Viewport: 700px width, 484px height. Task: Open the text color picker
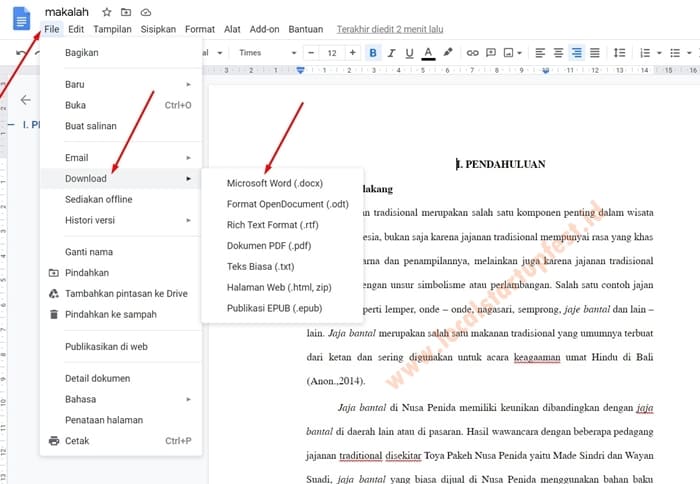pyautogui.click(x=428, y=53)
